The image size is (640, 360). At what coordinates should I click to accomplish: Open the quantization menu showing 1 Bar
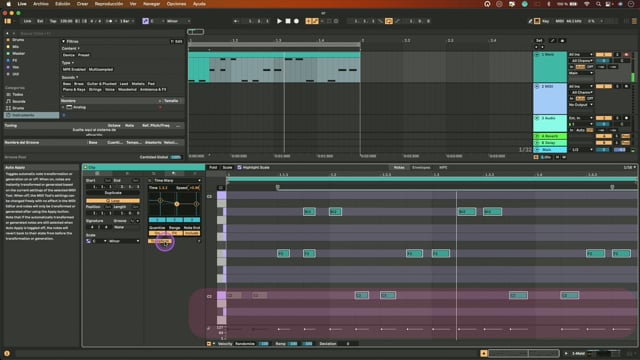(x=127, y=21)
